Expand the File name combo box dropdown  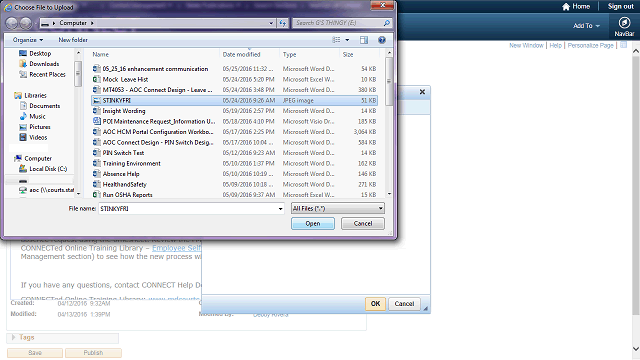[280, 209]
